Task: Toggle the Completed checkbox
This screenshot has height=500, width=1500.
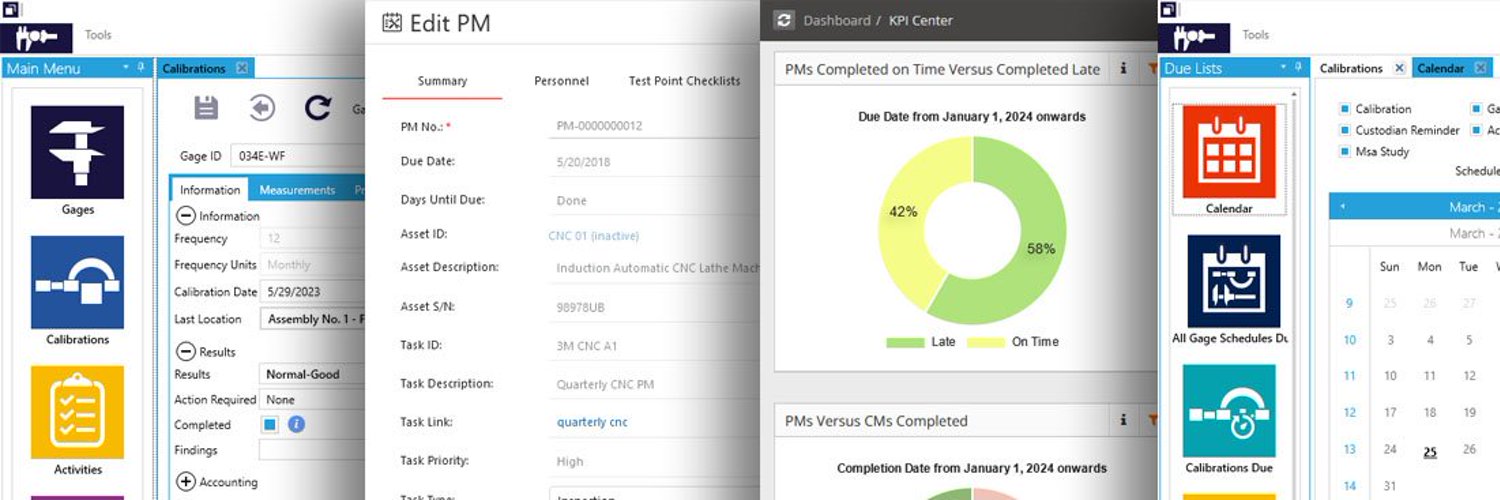Action: 270,425
